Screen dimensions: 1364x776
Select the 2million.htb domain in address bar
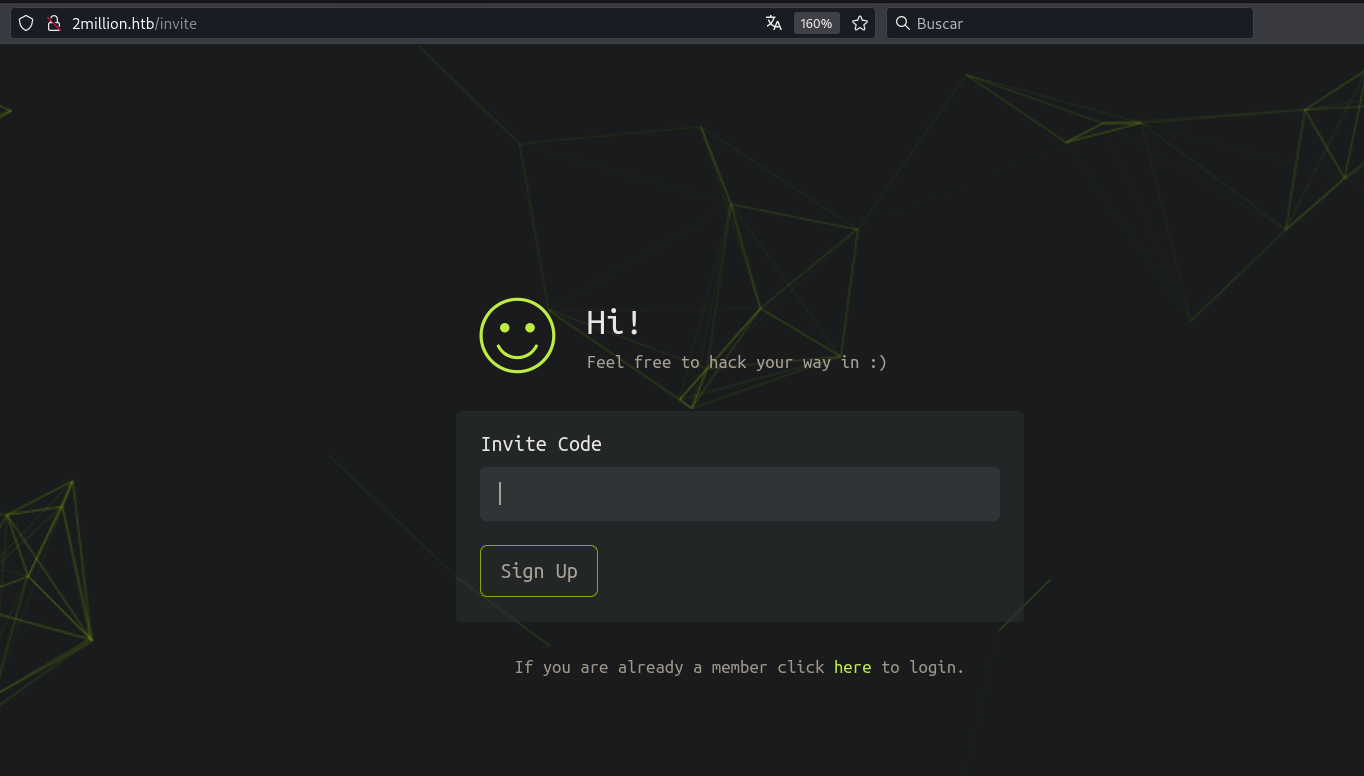coord(113,23)
